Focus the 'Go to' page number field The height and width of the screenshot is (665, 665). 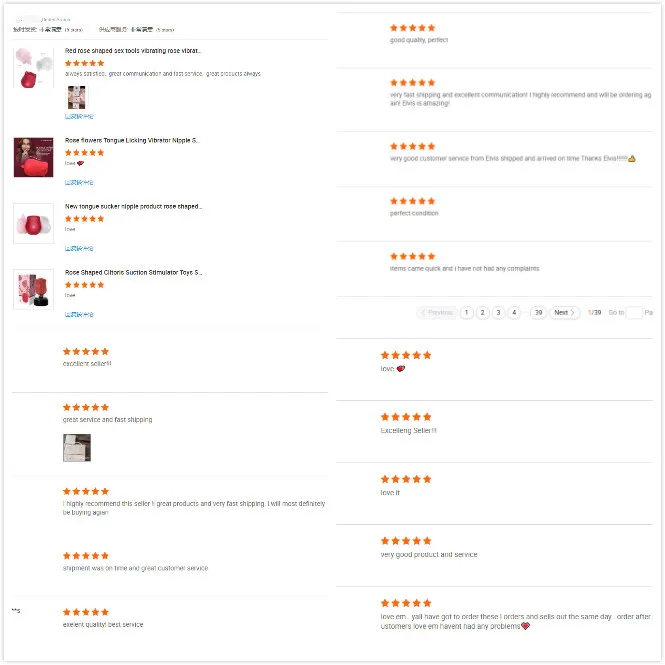pyautogui.click(x=634, y=313)
